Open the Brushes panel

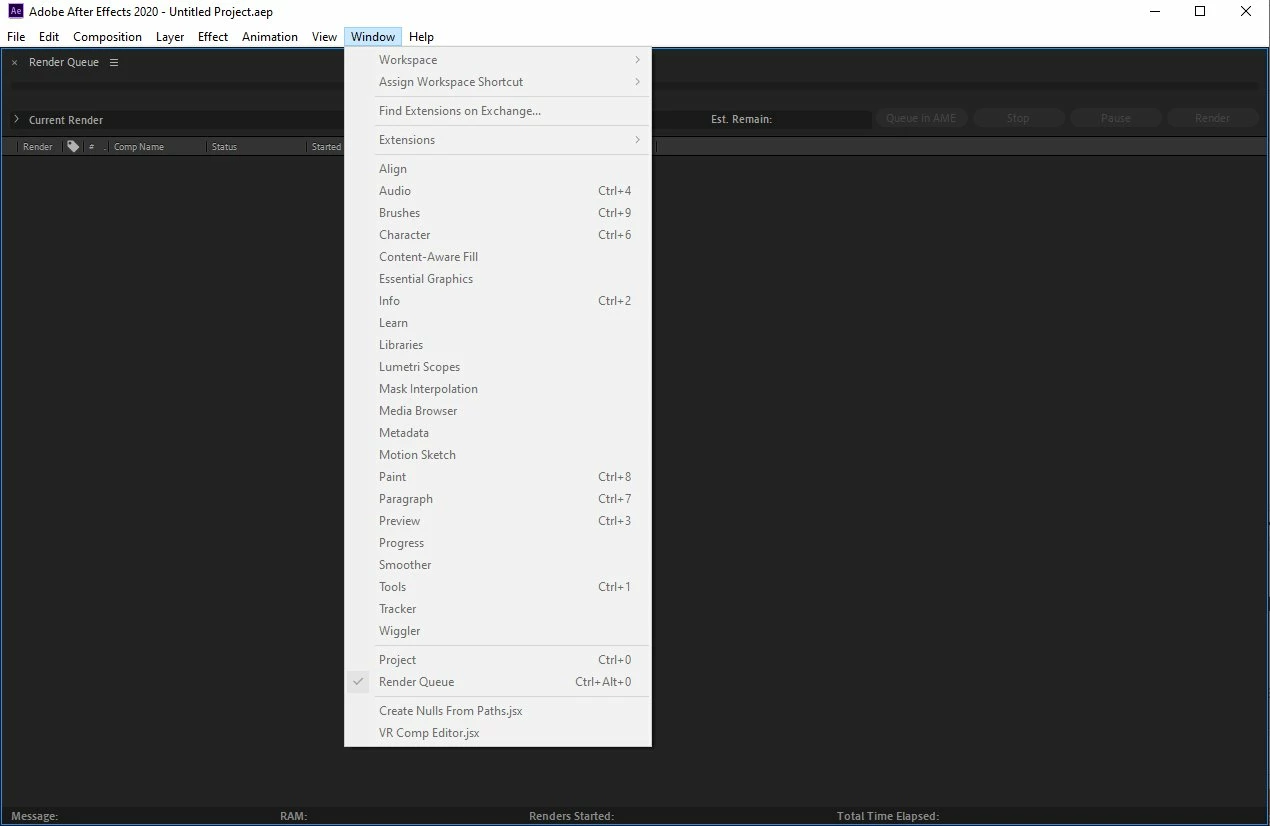tap(498, 213)
